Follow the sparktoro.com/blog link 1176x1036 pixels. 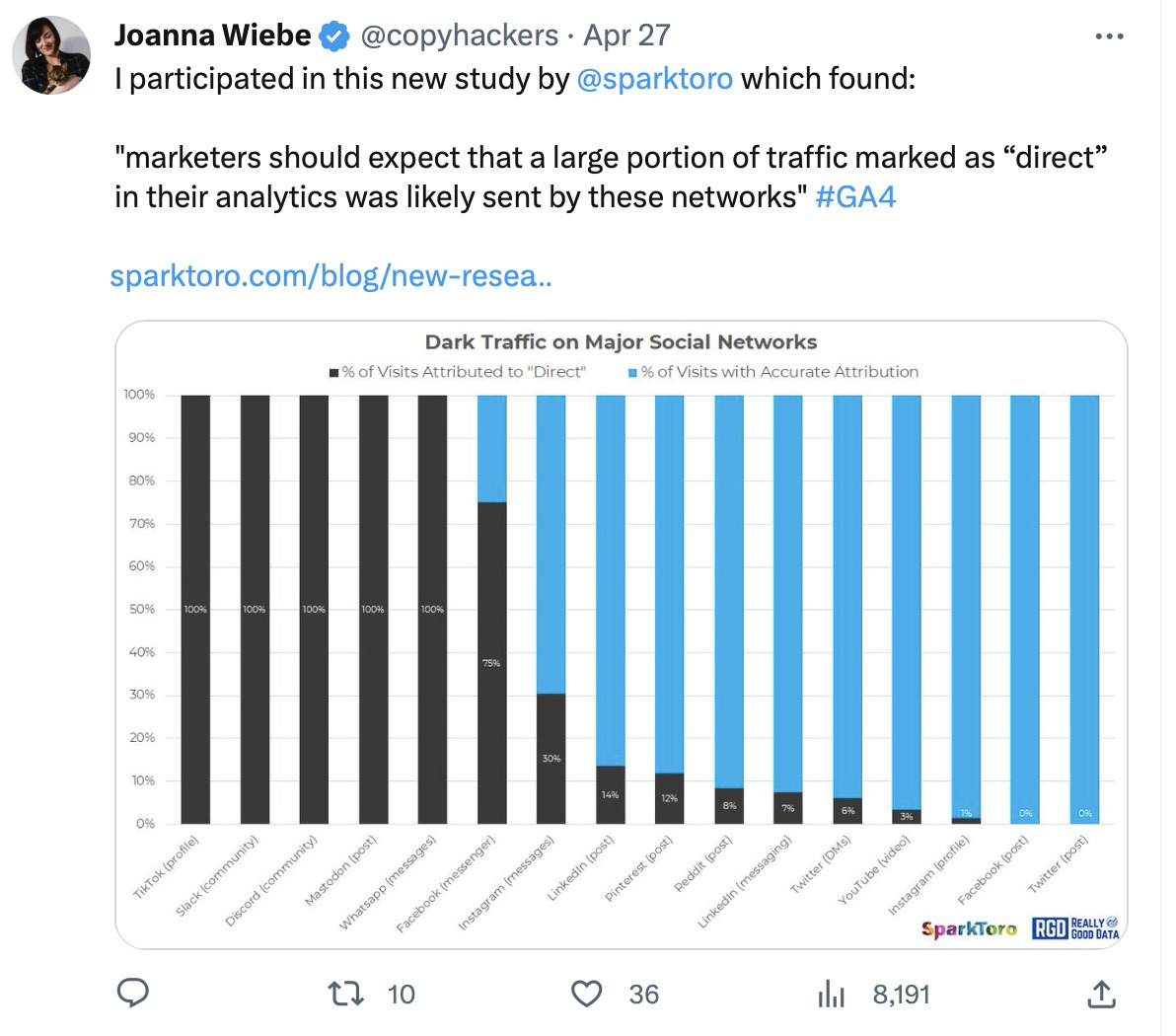tap(331, 275)
